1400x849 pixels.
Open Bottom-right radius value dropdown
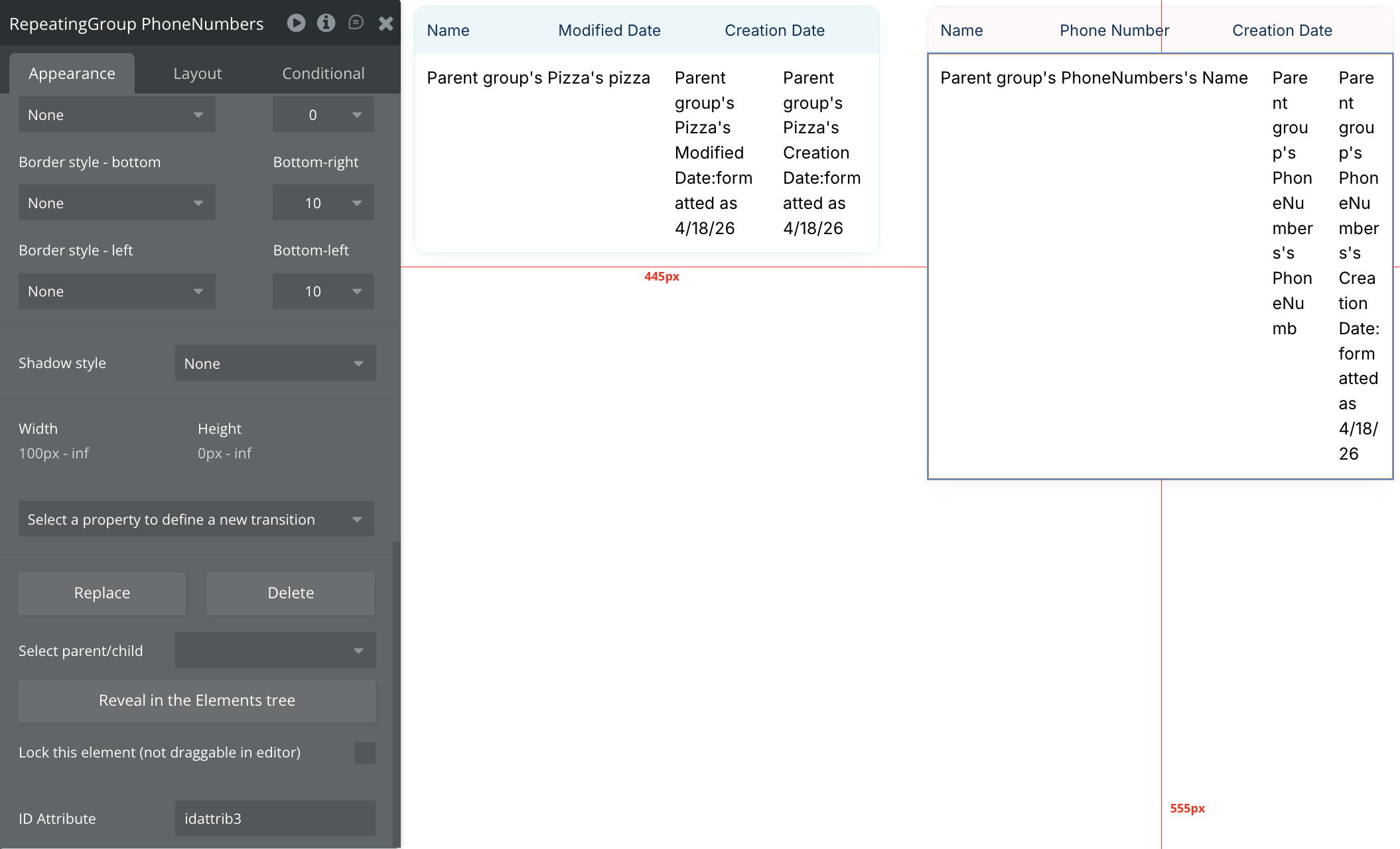pyautogui.click(x=323, y=203)
